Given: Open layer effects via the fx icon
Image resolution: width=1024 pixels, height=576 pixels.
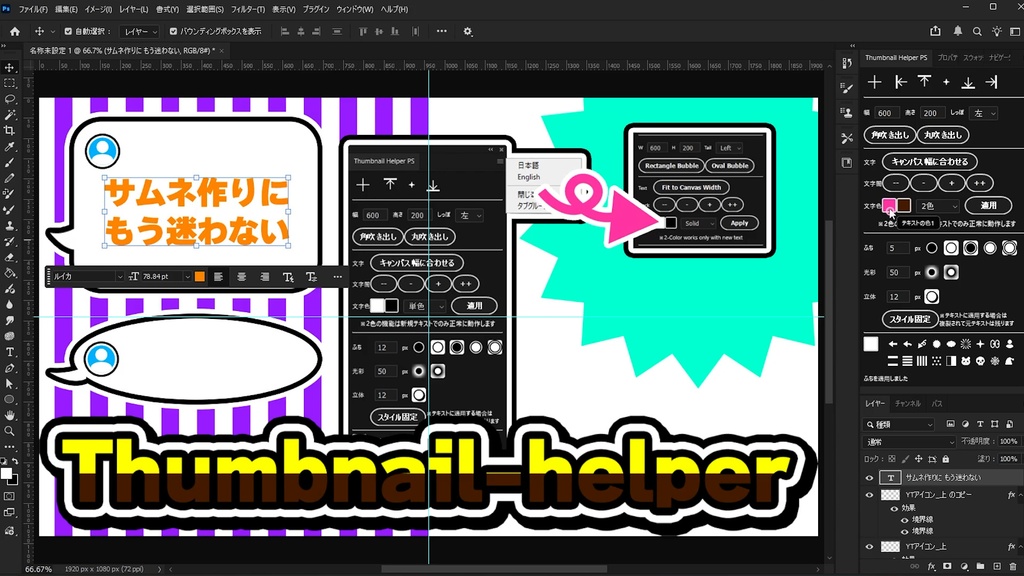Looking at the screenshot, I should (x=931, y=566).
